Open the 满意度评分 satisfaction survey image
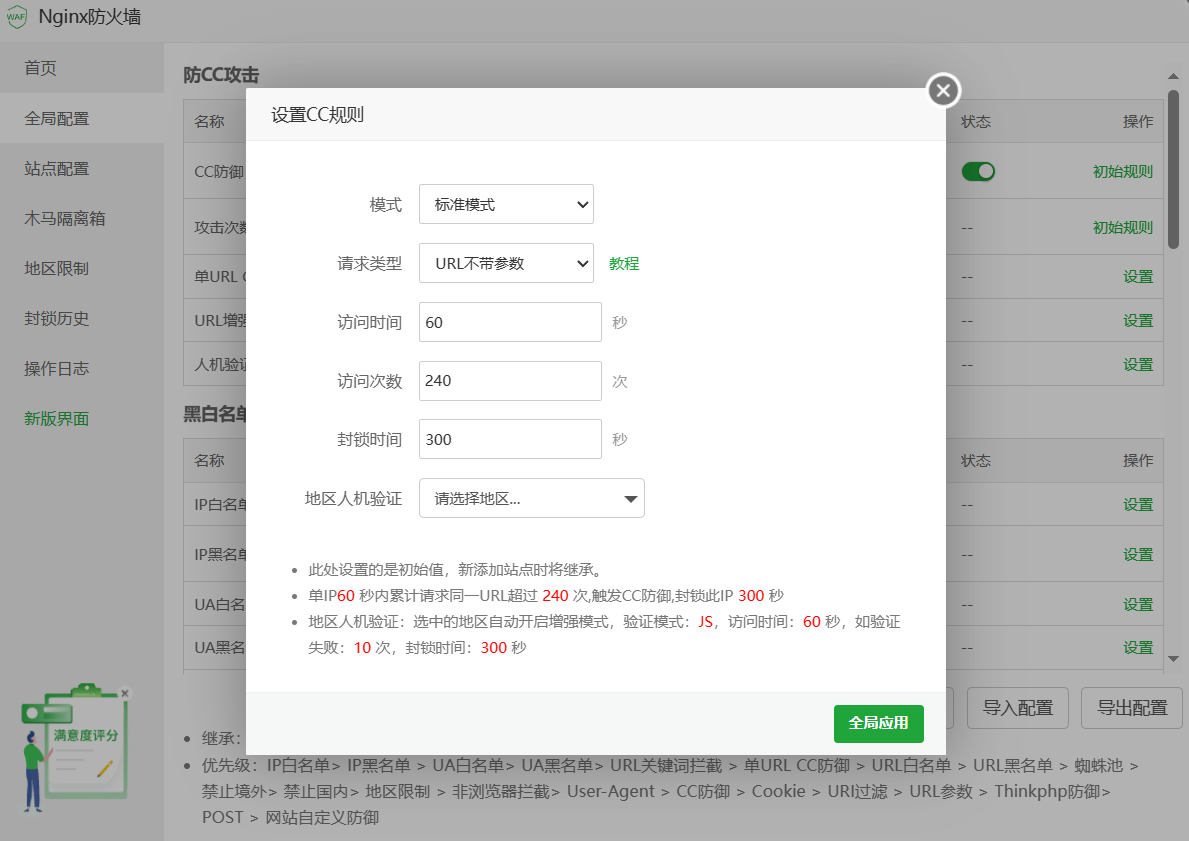Screen dimensions: 1189x841 click(x=74, y=748)
